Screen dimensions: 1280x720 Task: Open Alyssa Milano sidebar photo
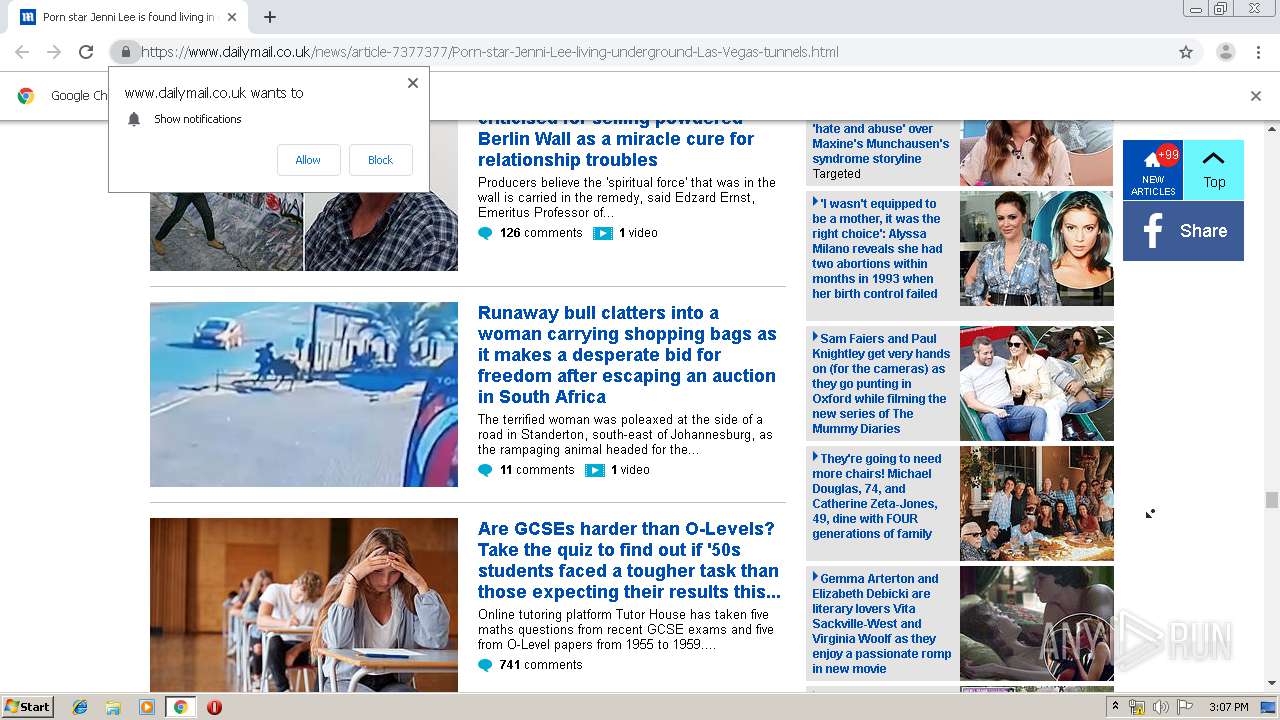click(x=1036, y=248)
